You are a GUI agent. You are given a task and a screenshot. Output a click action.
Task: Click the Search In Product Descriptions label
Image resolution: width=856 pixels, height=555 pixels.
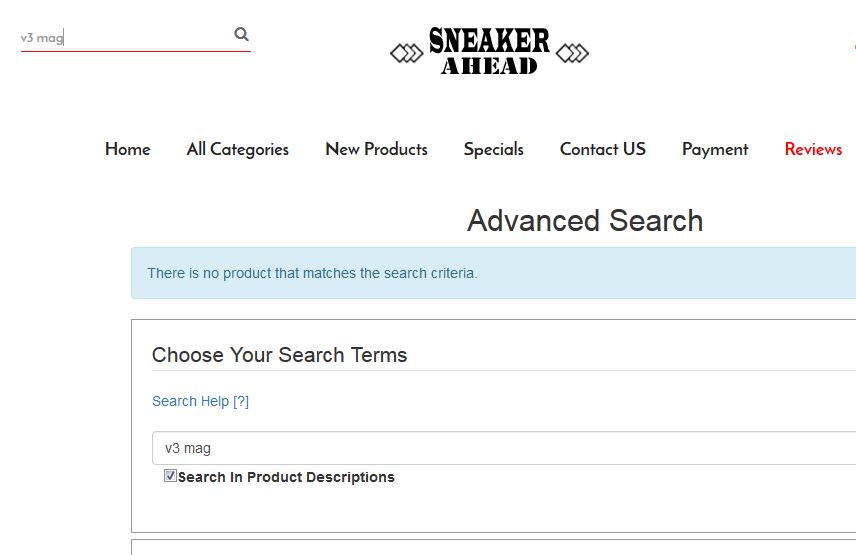coord(286,477)
